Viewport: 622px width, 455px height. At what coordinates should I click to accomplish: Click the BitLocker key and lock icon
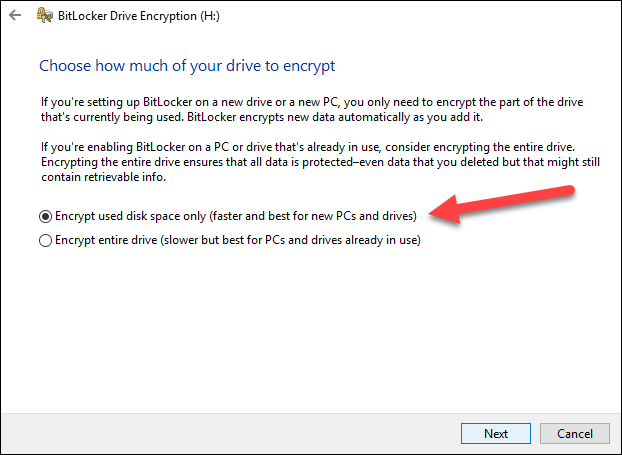44,15
